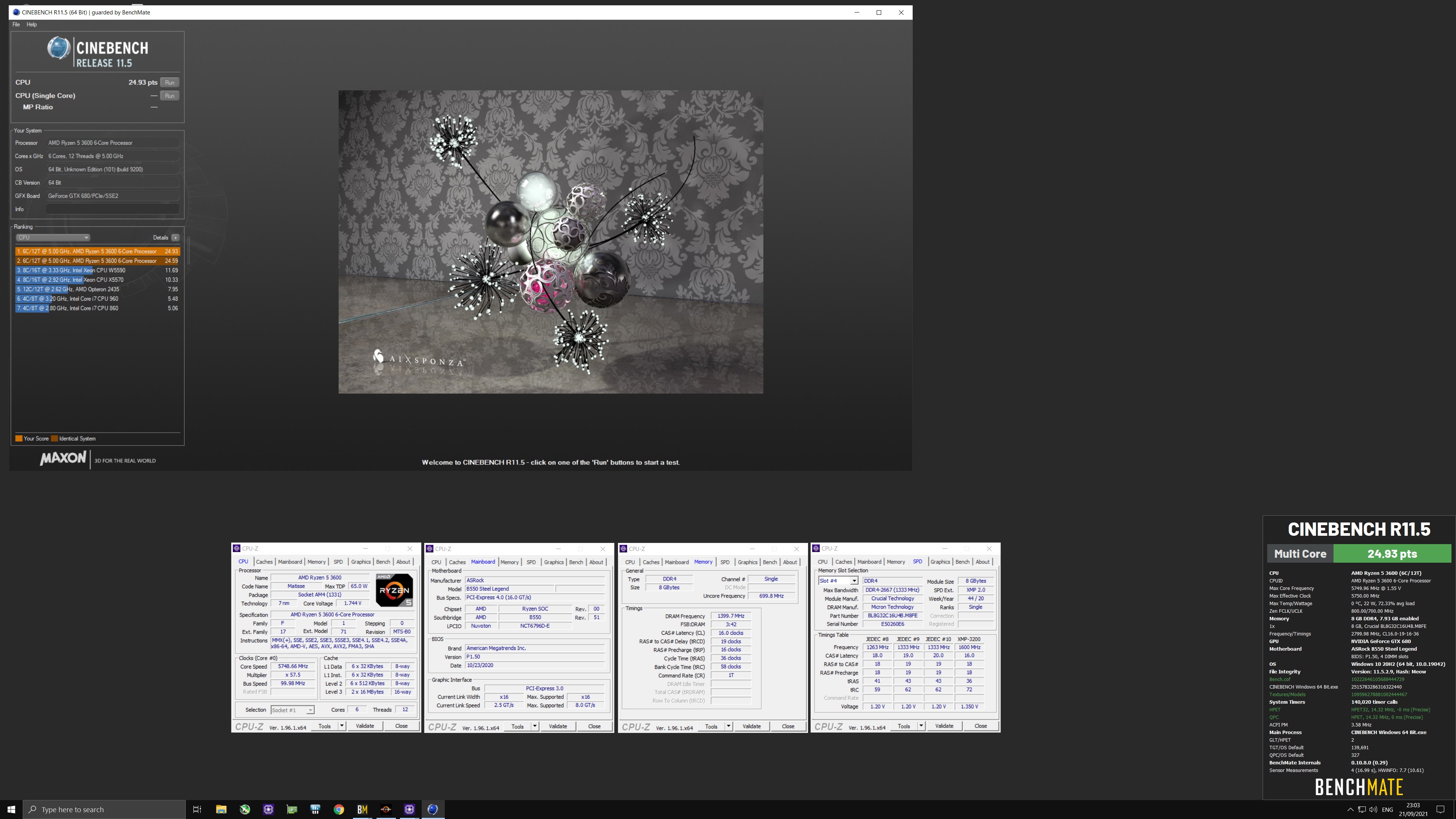1456x819 pixels.
Task: Open the Help menu in Cinebench
Action: 31,24
